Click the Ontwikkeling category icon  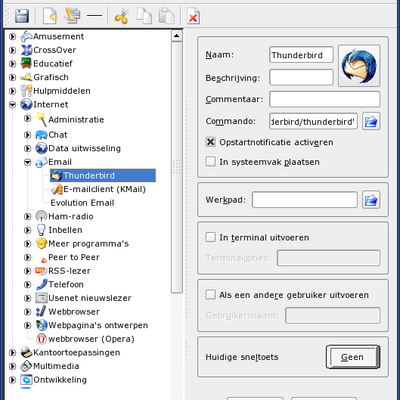[x=26, y=380]
